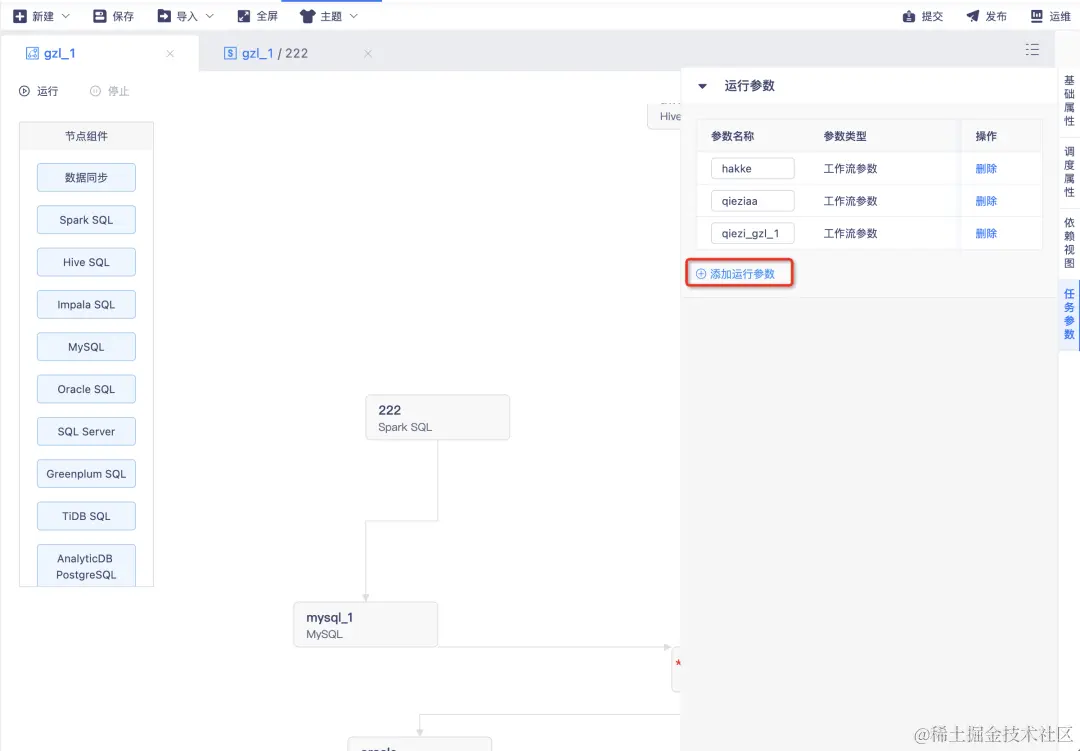Select the Hive SQL node component

86,263
